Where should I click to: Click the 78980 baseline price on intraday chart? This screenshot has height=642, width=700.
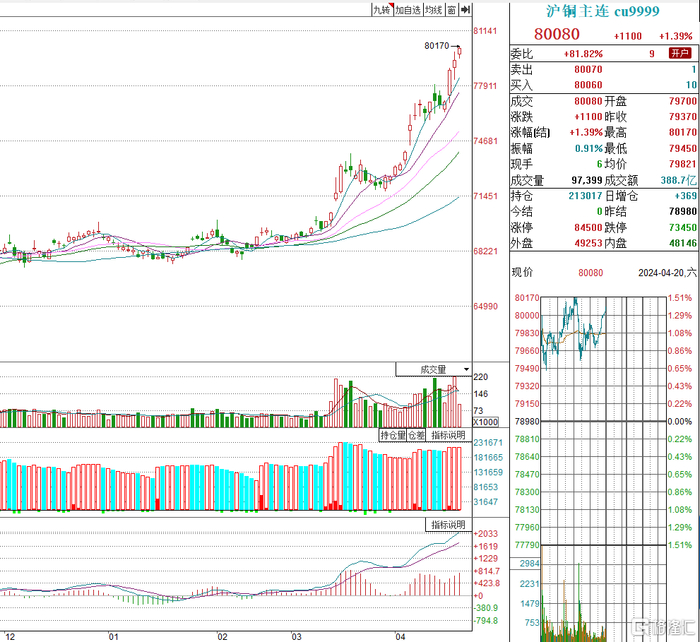(527, 421)
